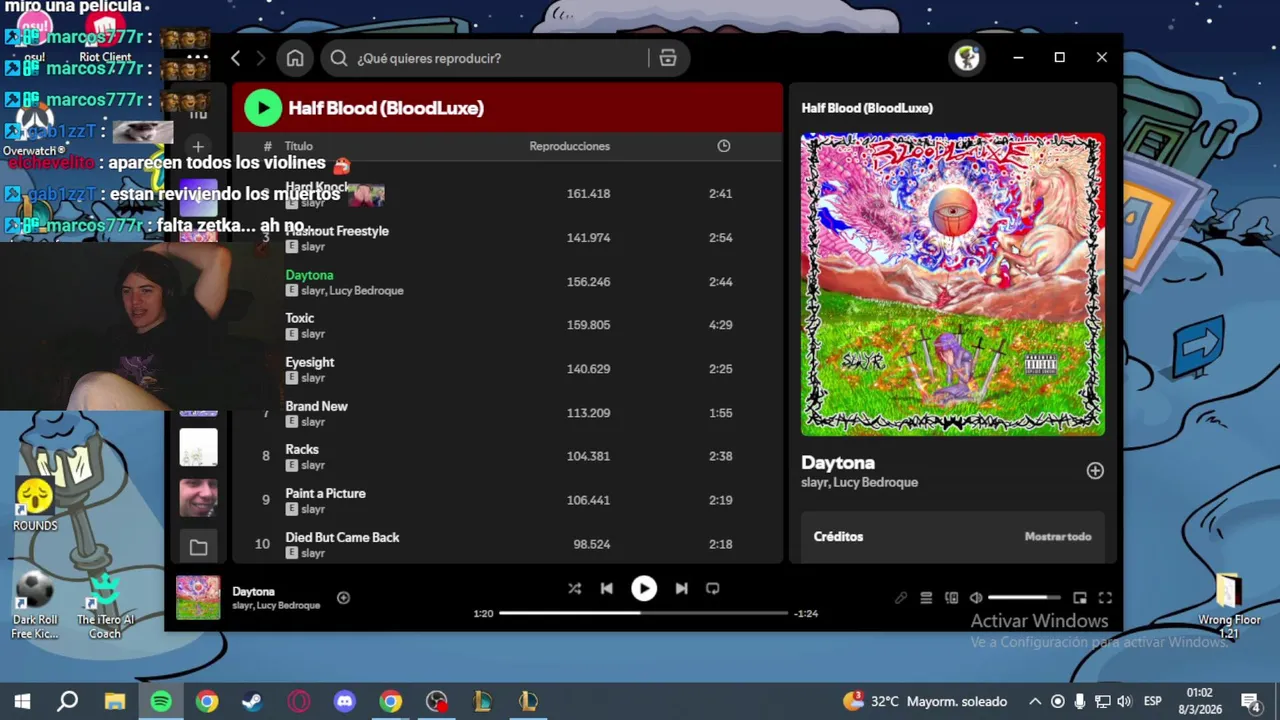The height and width of the screenshot is (720, 1280).
Task: Add Daytona to library in right panel
Action: coord(1095,471)
